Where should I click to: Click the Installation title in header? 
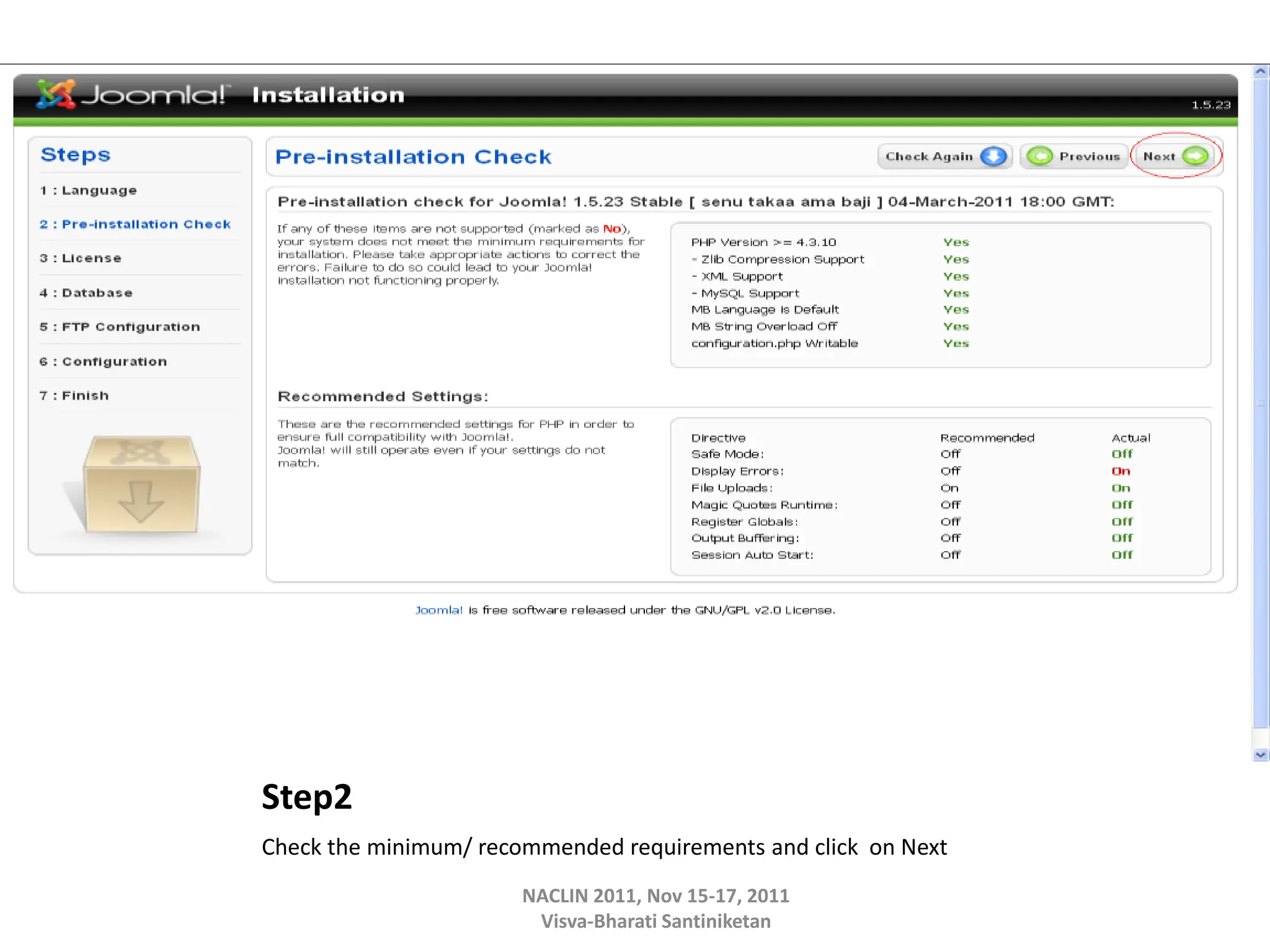[x=328, y=95]
